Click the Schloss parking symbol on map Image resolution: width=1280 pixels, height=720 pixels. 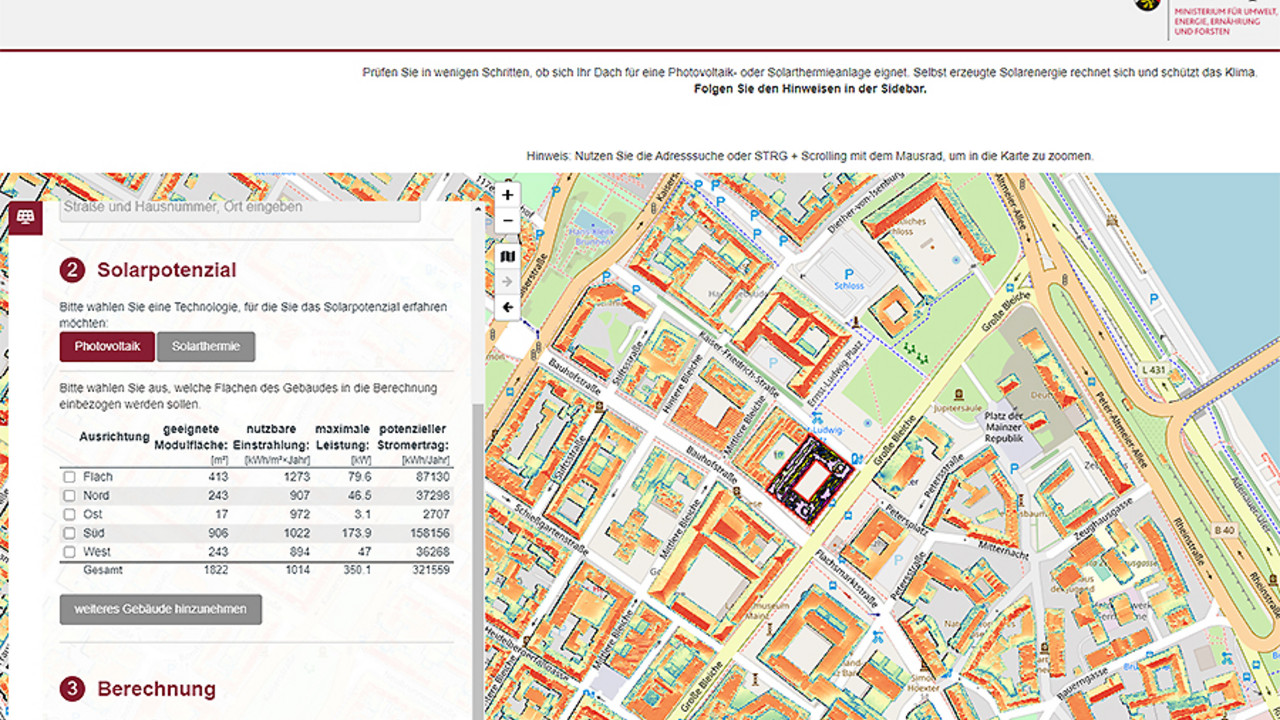click(x=848, y=273)
